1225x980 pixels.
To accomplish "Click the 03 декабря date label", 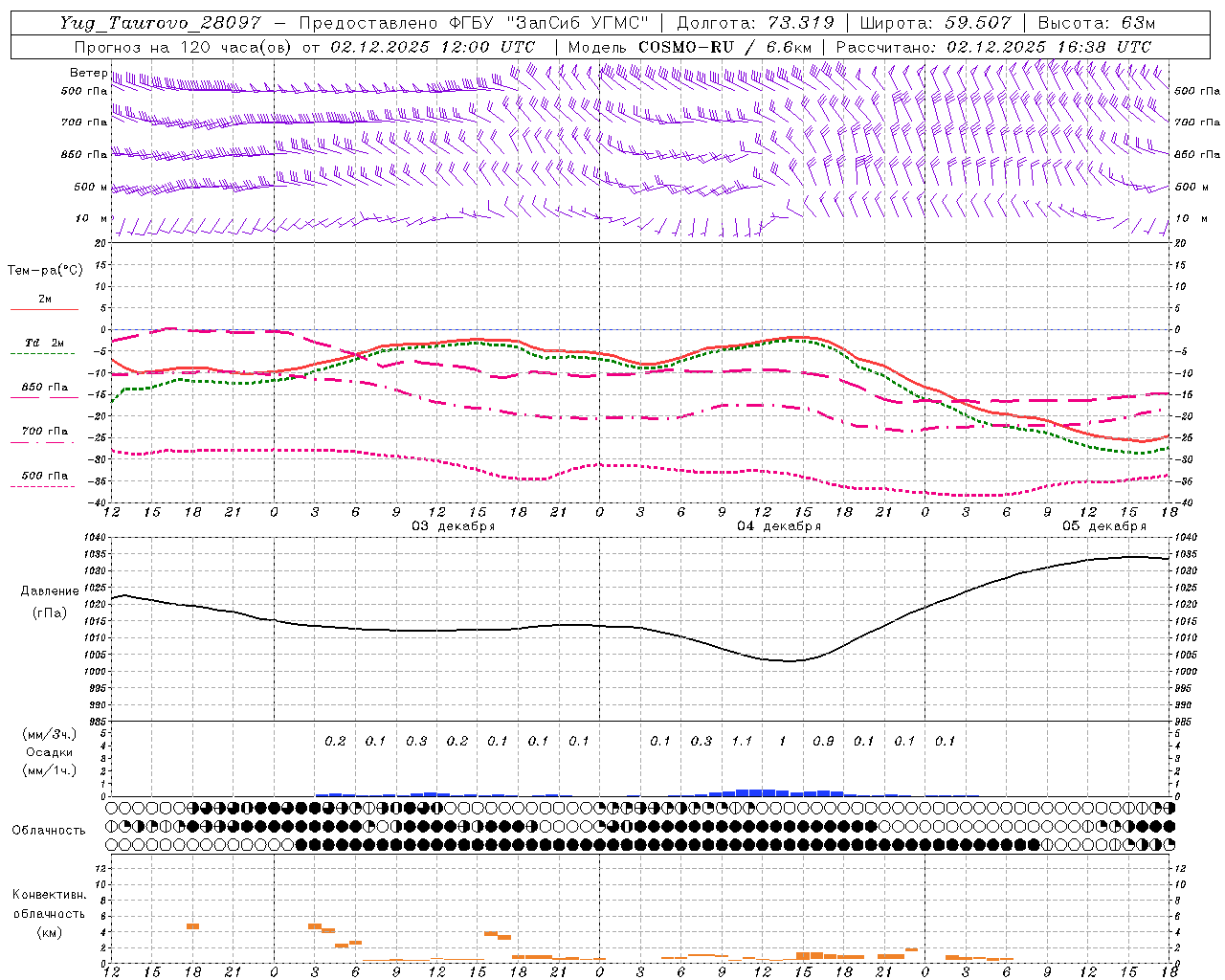I will (454, 526).
